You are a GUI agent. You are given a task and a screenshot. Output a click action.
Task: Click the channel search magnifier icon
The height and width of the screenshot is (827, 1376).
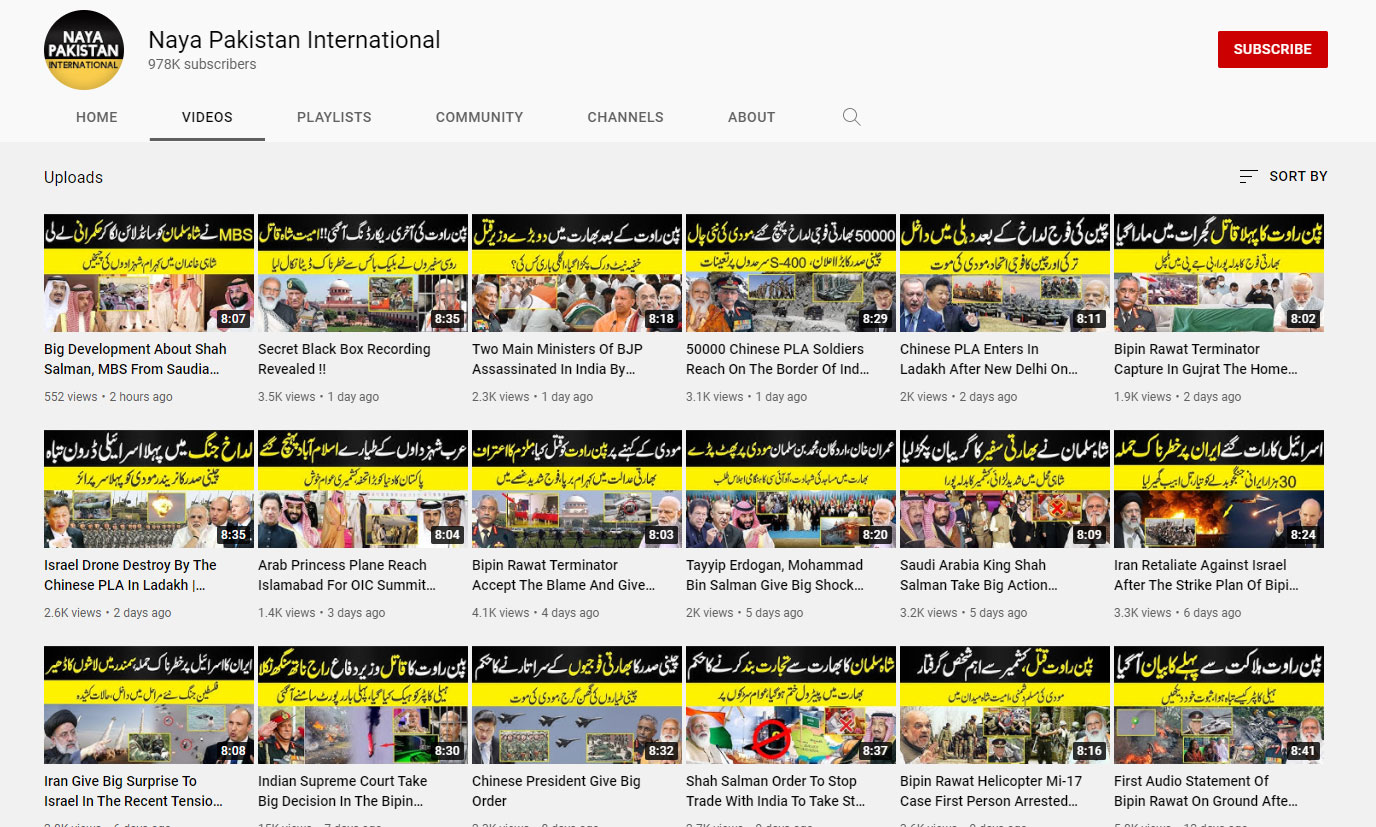coord(851,117)
